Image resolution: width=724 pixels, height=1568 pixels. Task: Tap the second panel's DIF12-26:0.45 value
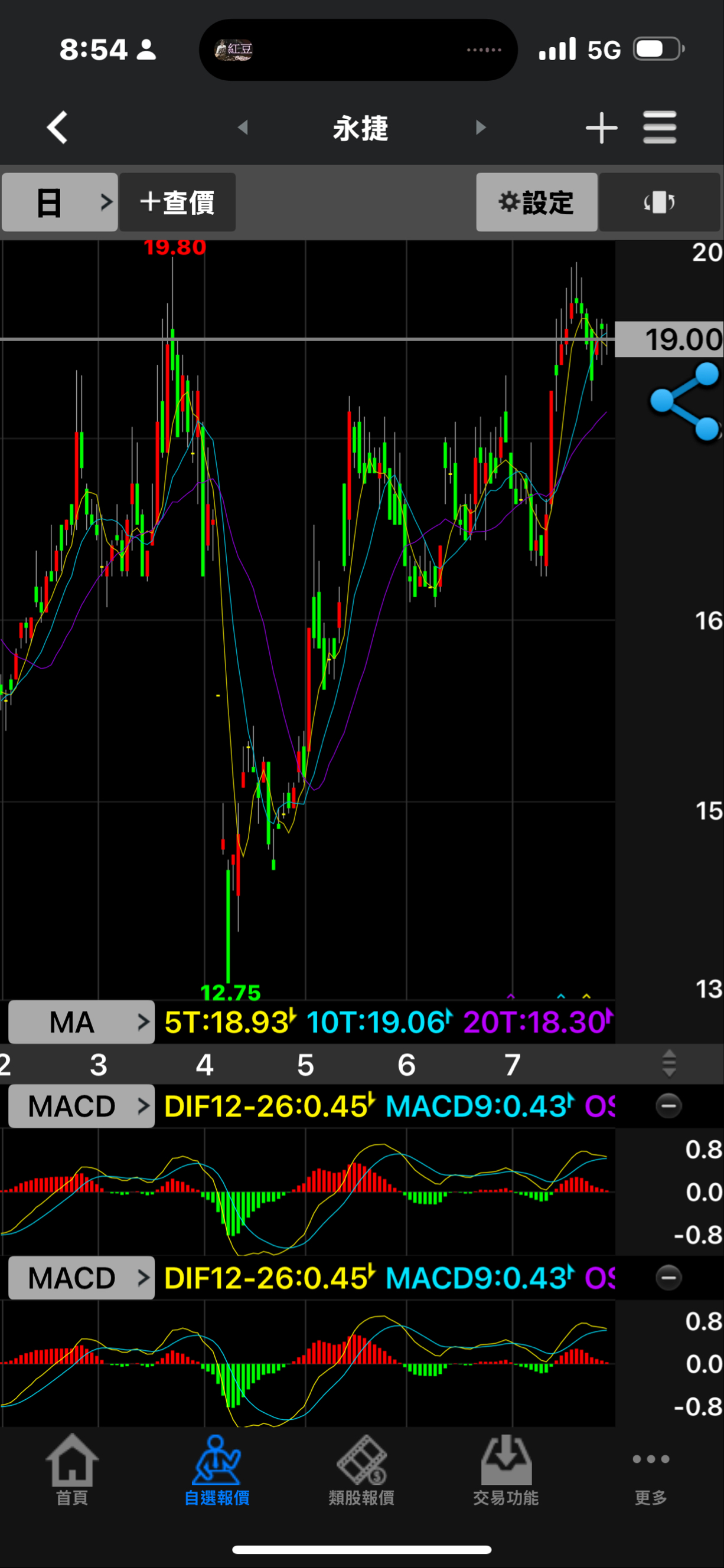pyautogui.click(x=270, y=1278)
